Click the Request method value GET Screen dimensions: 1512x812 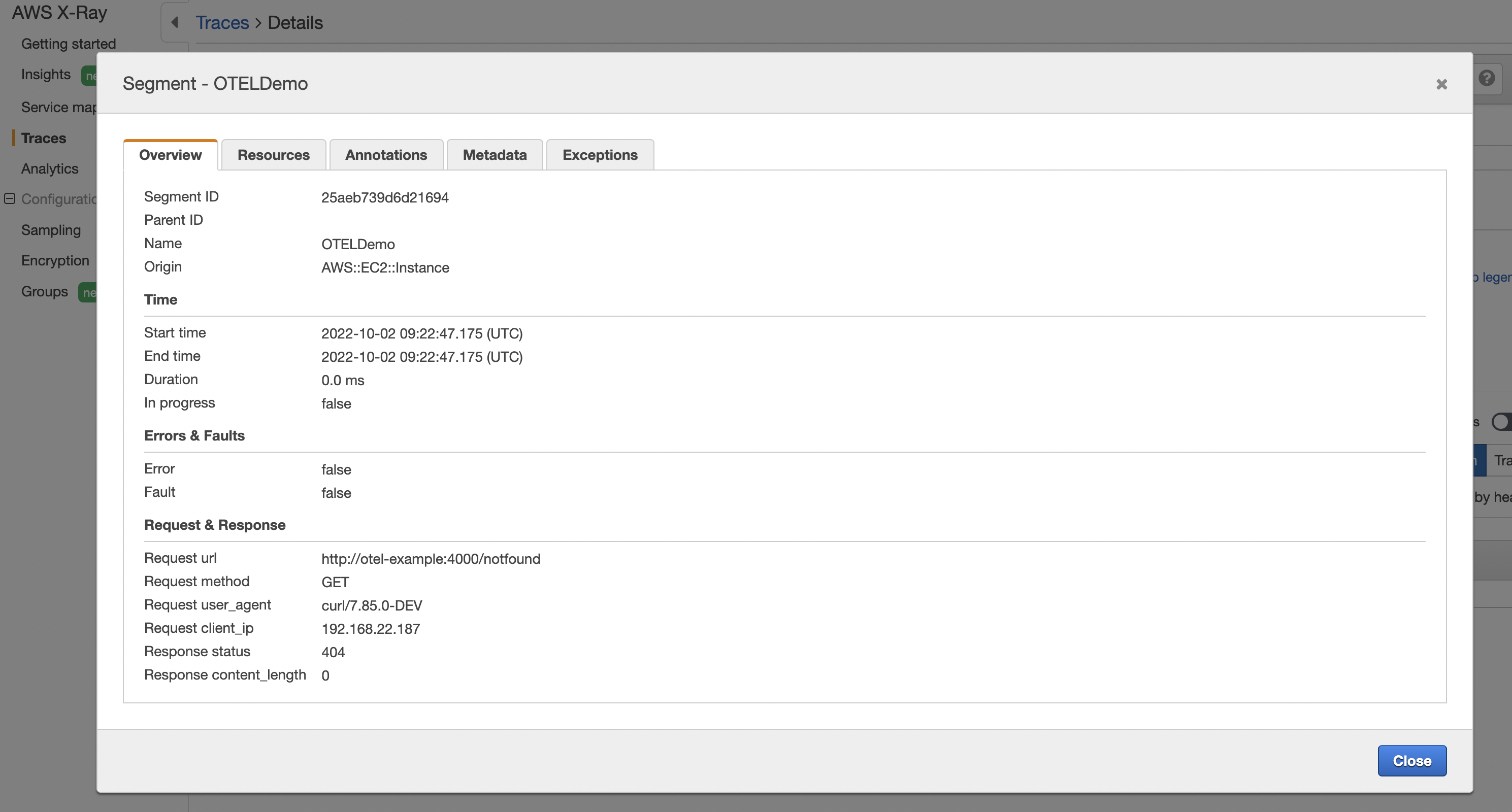(335, 582)
